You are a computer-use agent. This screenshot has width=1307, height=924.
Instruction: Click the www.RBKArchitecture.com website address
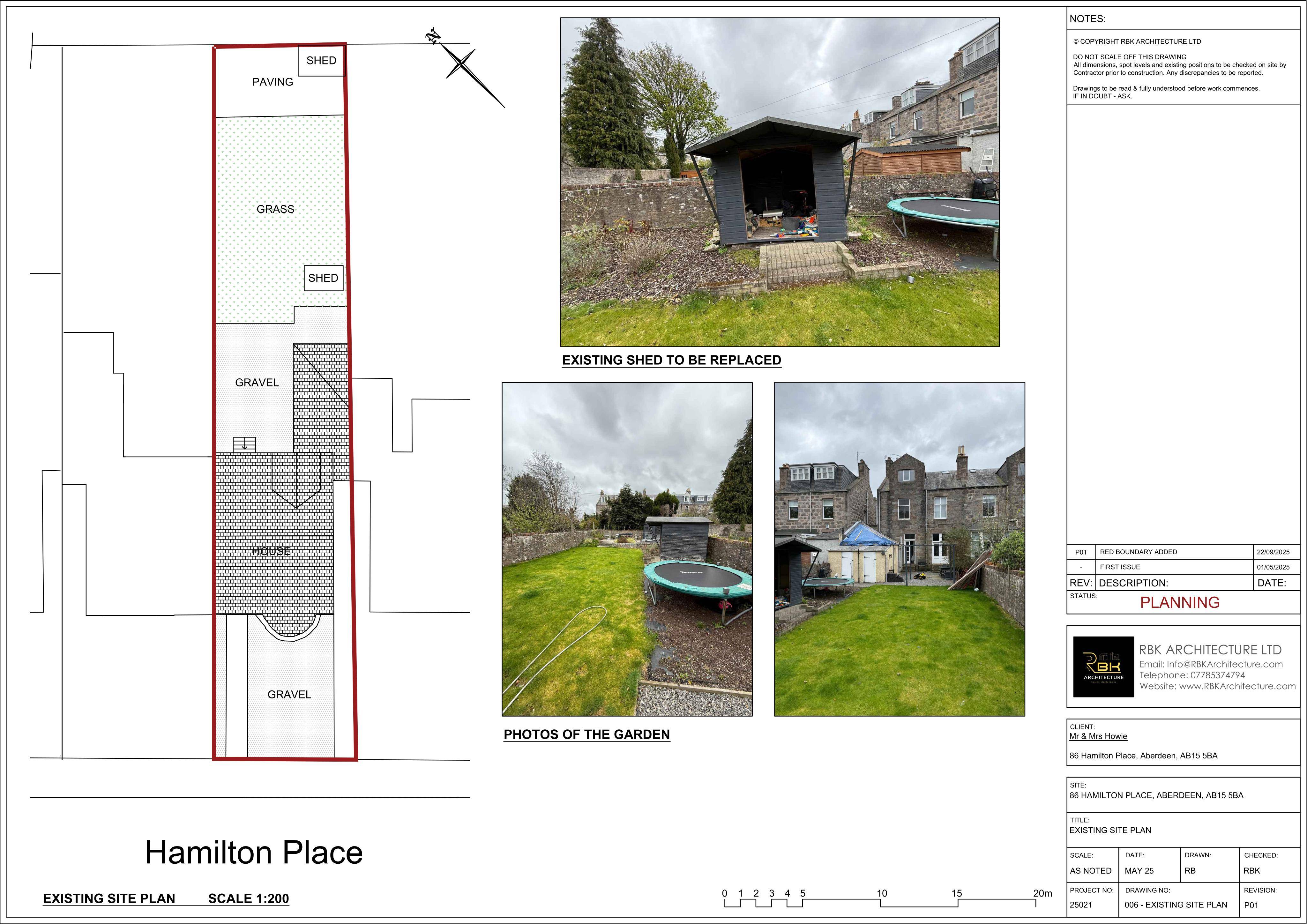(x=1237, y=686)
